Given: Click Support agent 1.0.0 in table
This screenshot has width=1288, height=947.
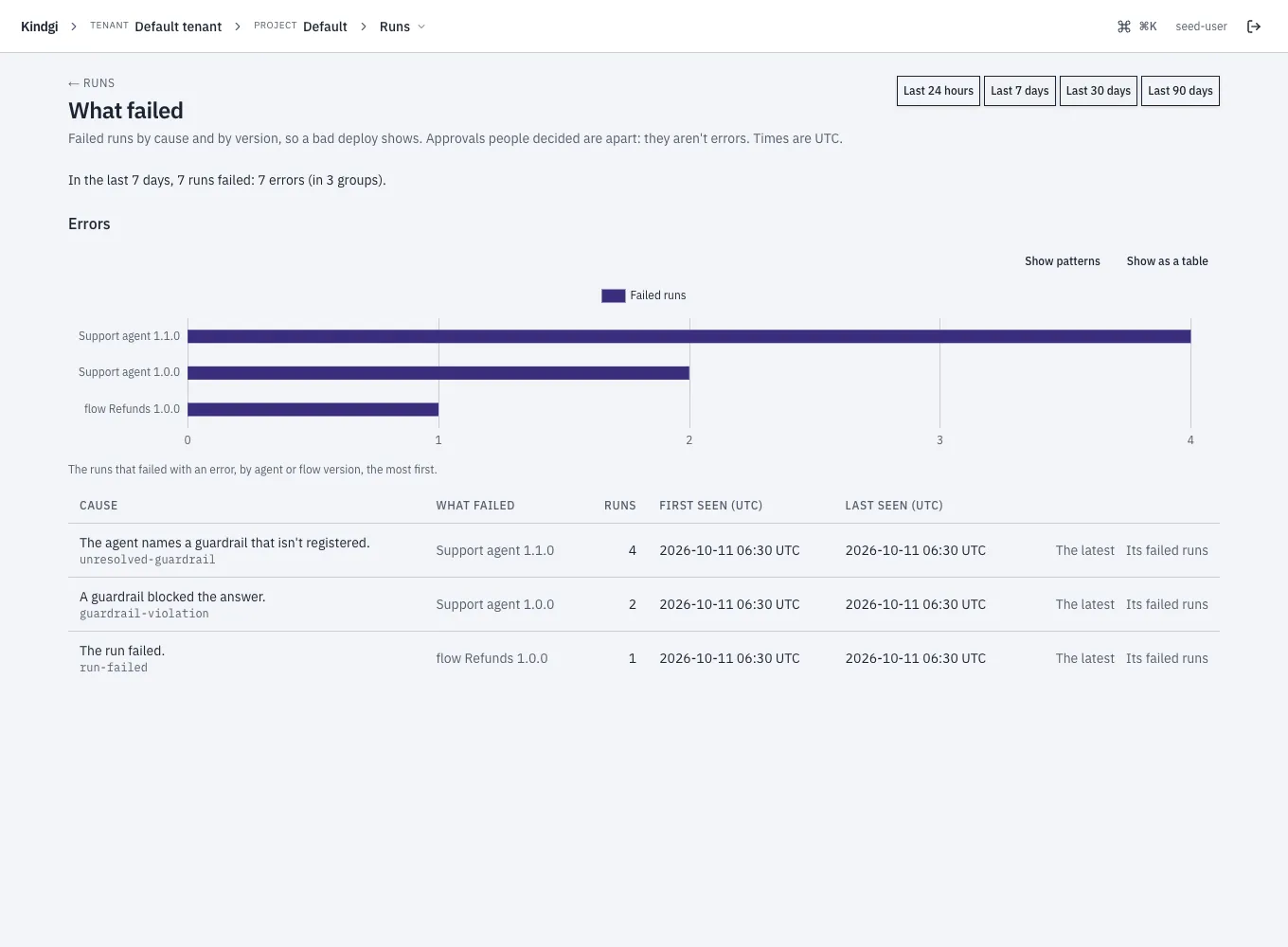Looking at the screenshot, I should point(494,604).
